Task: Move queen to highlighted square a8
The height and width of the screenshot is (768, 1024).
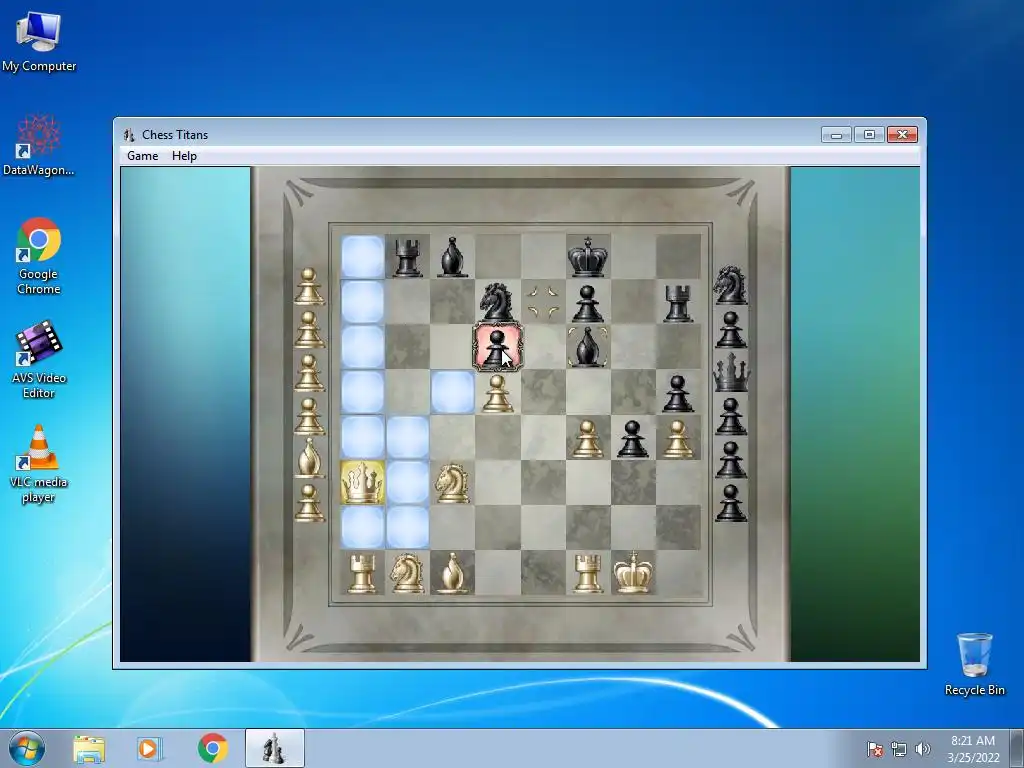Action: 362,257
